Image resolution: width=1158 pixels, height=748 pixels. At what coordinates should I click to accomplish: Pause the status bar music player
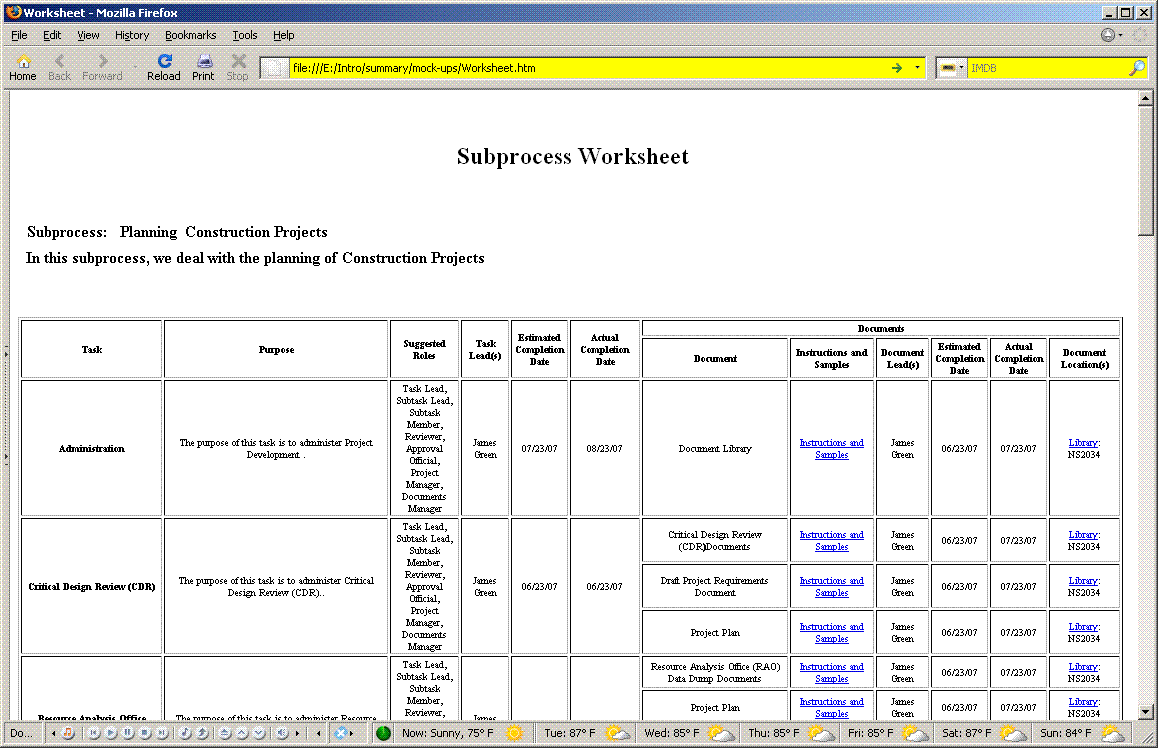[x=128, y=733]
